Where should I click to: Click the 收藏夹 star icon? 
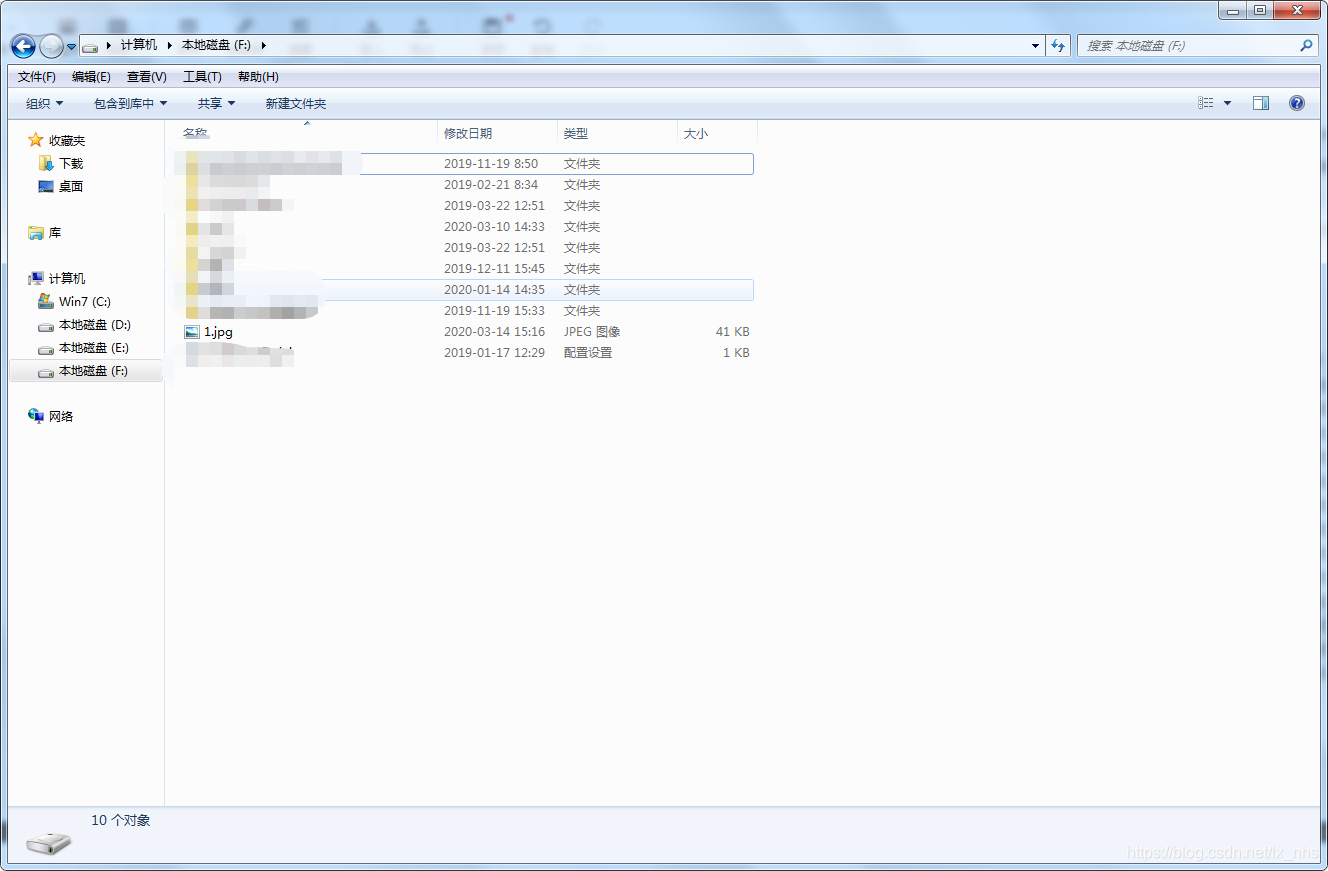(36, 140)
